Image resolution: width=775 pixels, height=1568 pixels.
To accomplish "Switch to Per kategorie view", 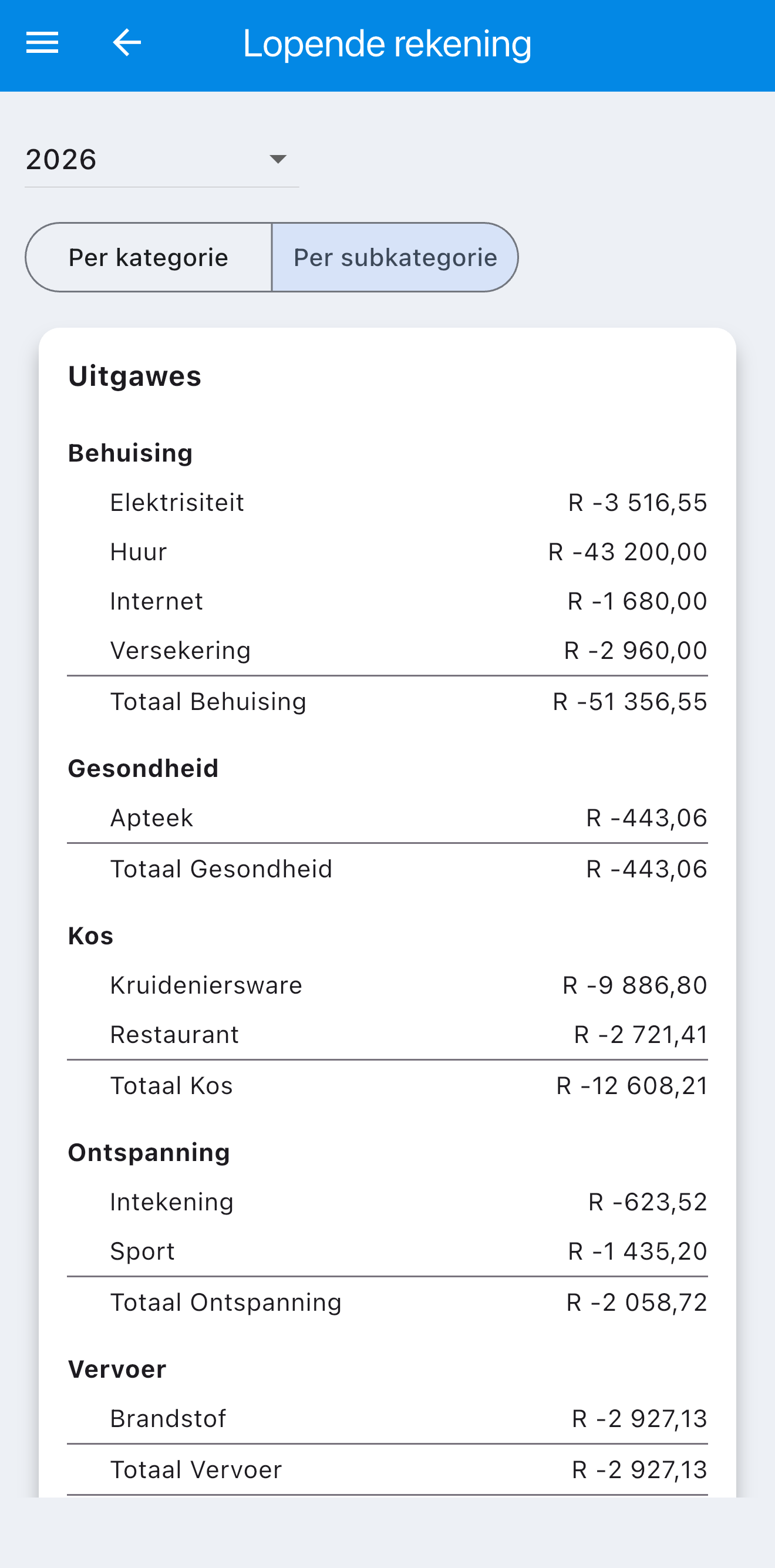I will tap(149, 257).
